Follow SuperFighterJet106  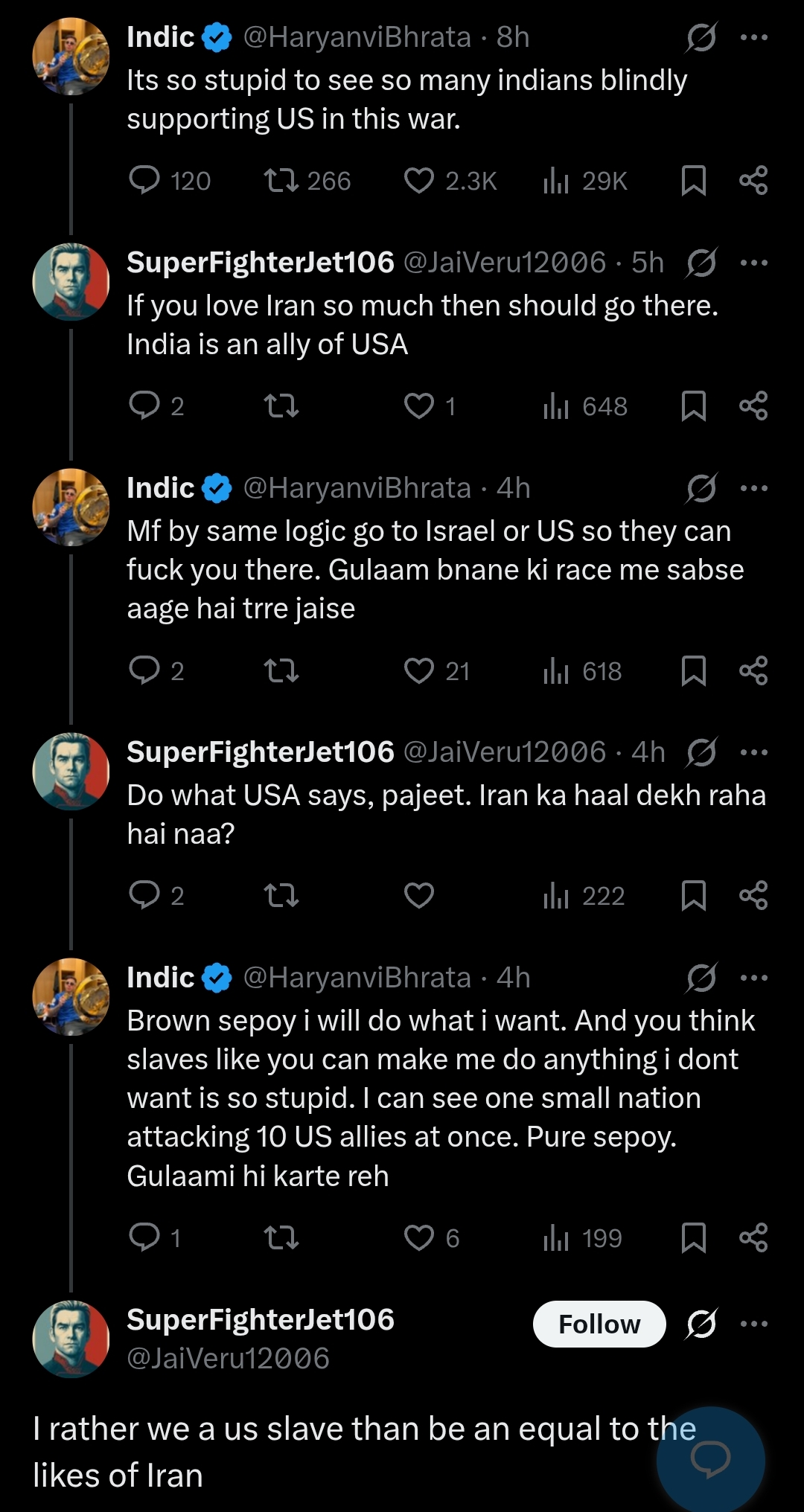pos(599,1324)
